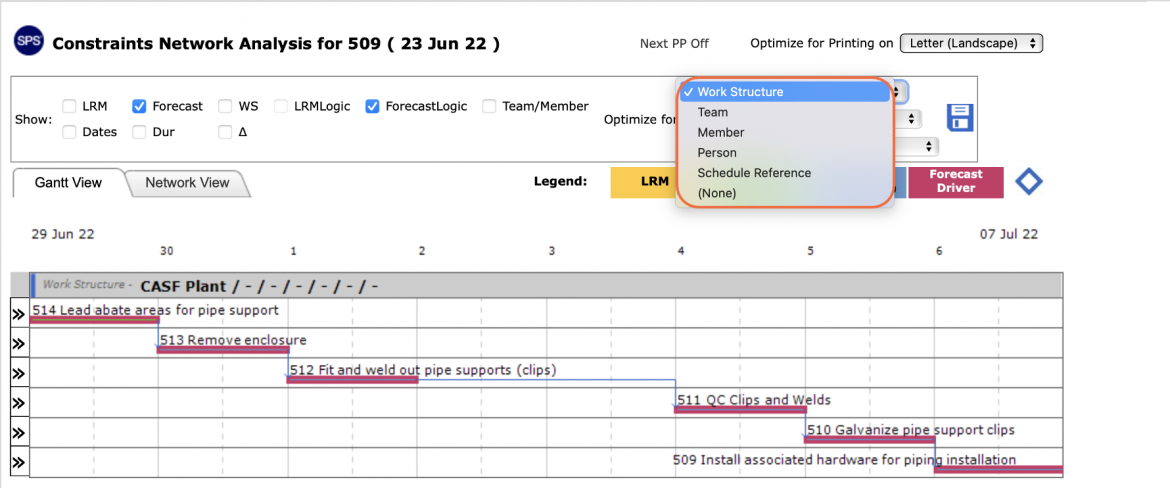Image resolution: width=1170 pixels, height=488 pixels.
Task: Choose Member from the dropdown list
Action: tap(786, 132)
